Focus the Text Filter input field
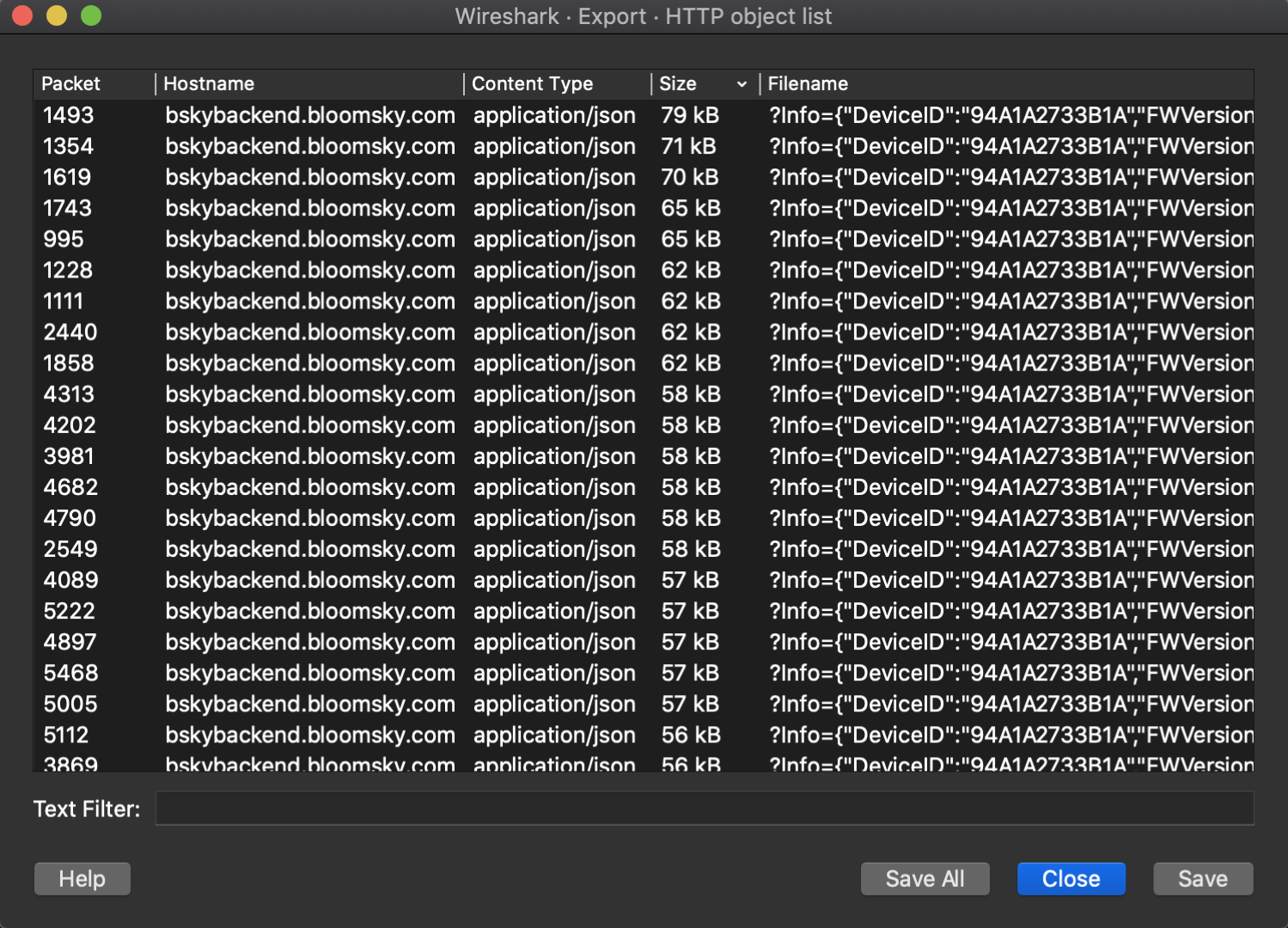 click(x=705, y=809)
